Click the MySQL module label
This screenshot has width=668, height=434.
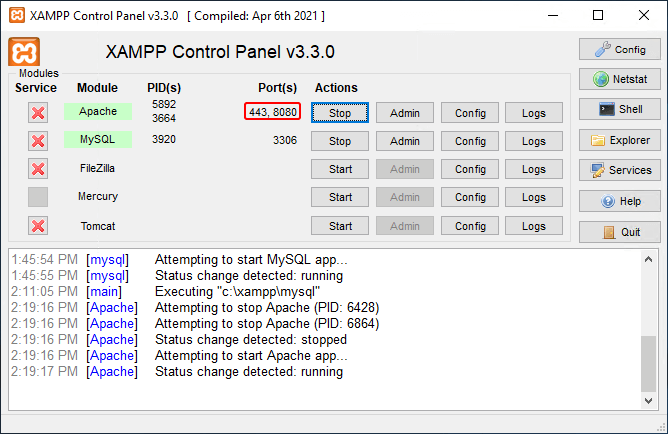click(x=98, y=140)
